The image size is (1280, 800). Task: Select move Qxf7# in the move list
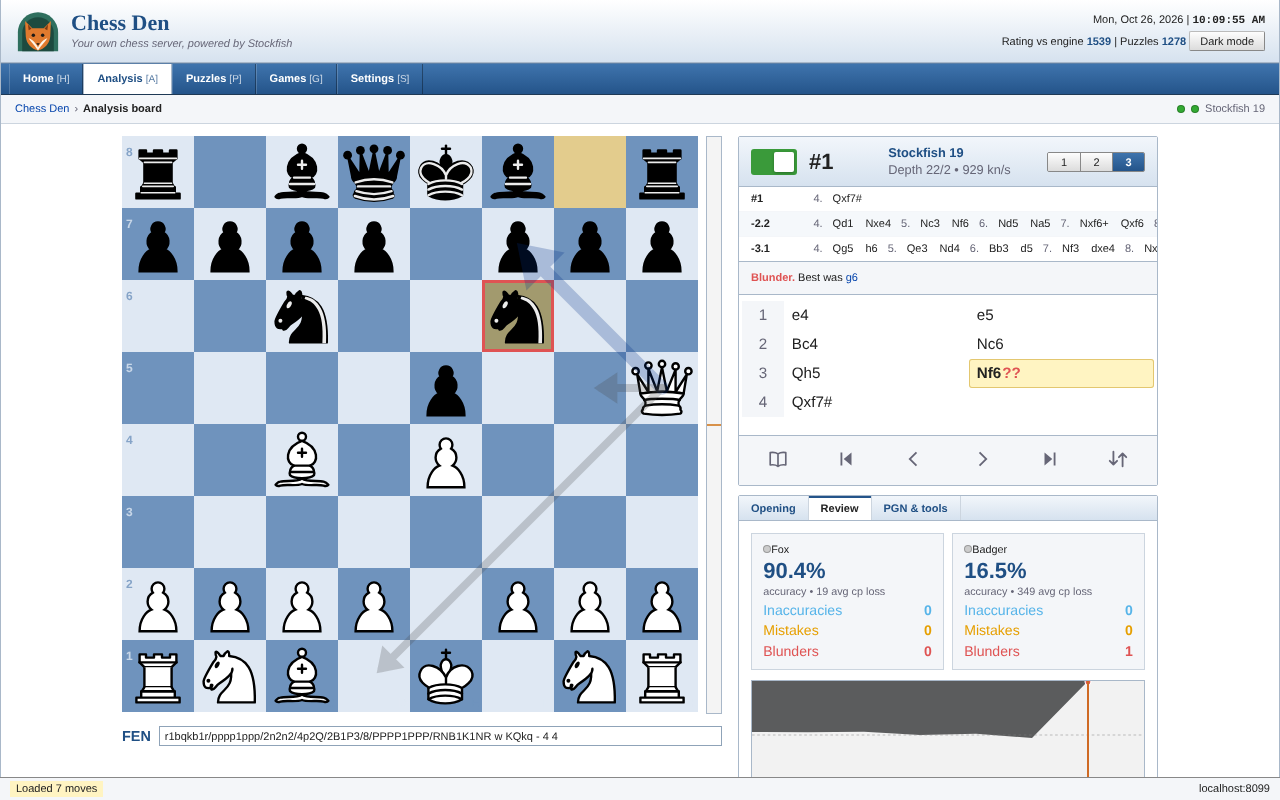pyautogui.click(x=876, y=402)
